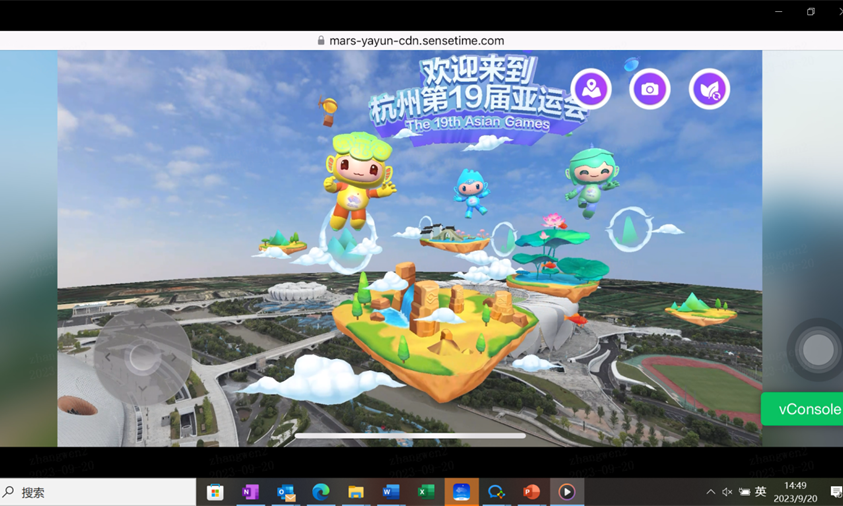Push the left joystick's right arrow
The image size is (843, 506).
coord(174,357)
